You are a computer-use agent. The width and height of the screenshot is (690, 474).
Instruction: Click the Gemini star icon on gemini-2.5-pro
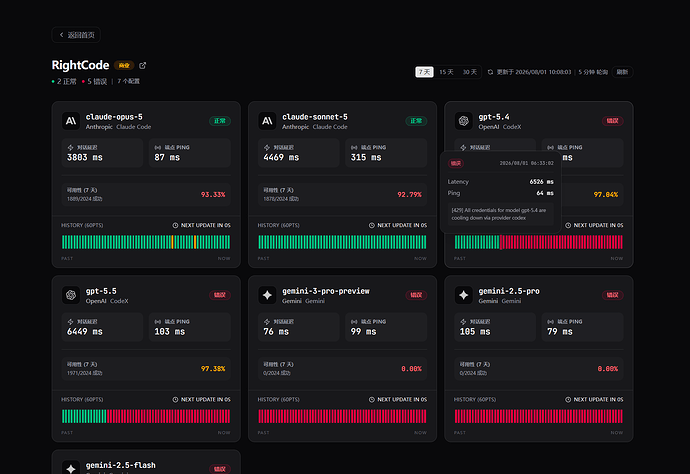[463, 295]
